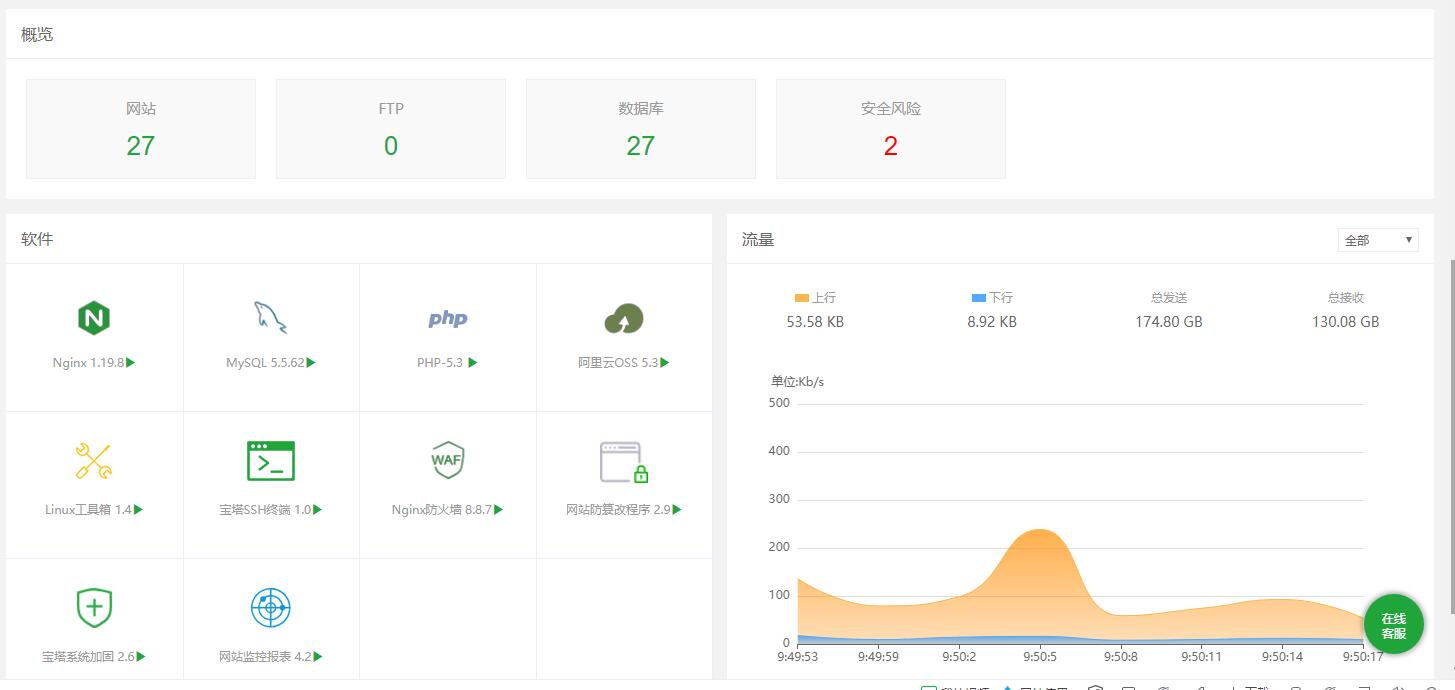The image size is (1455, 690).
Task: Open the MySQL dolphin icon
Action: pos(270,318)
